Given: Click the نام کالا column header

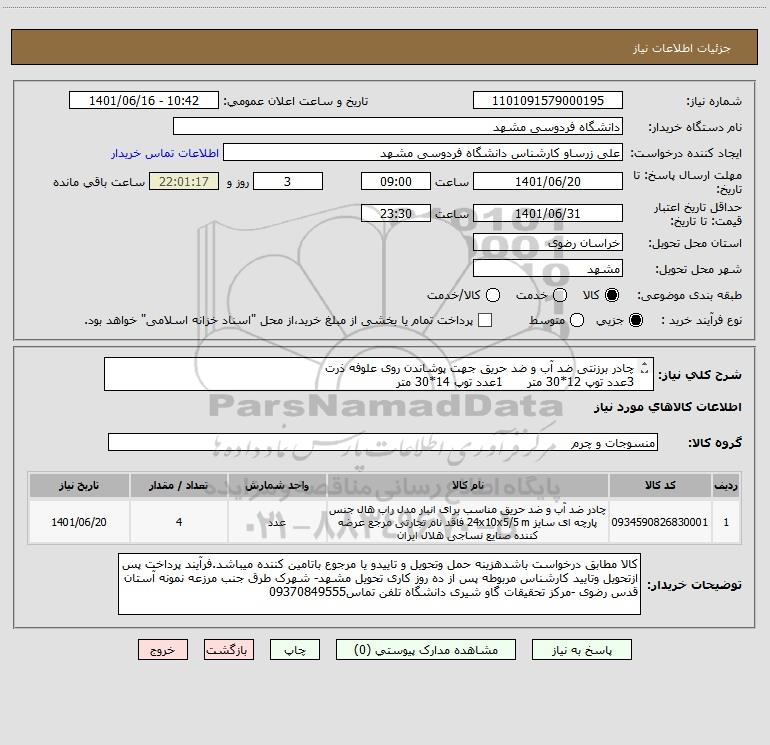Looking at the screenshot, I should coord(468,485).
